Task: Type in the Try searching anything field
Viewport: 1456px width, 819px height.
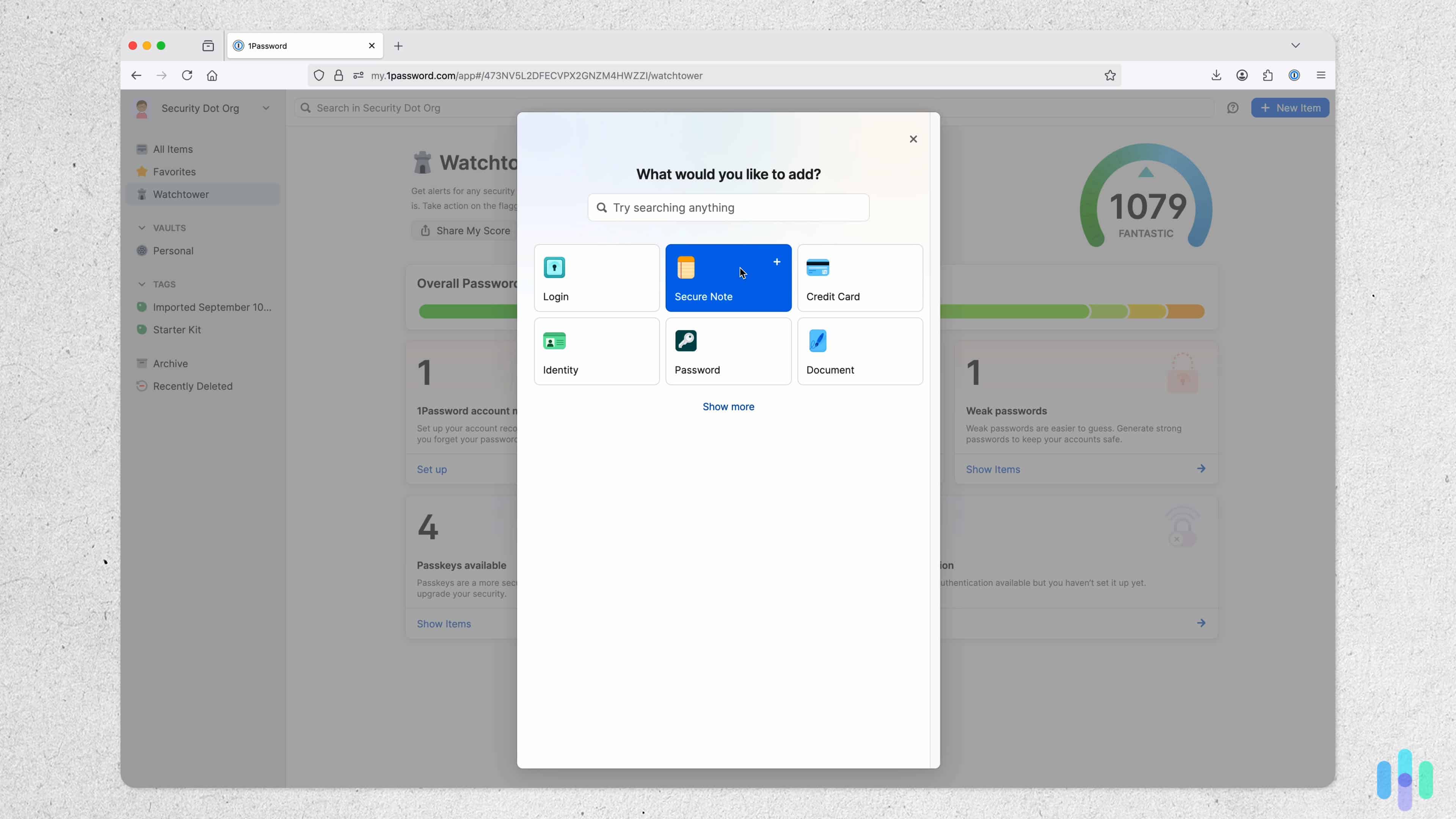Action: point(728,207)
